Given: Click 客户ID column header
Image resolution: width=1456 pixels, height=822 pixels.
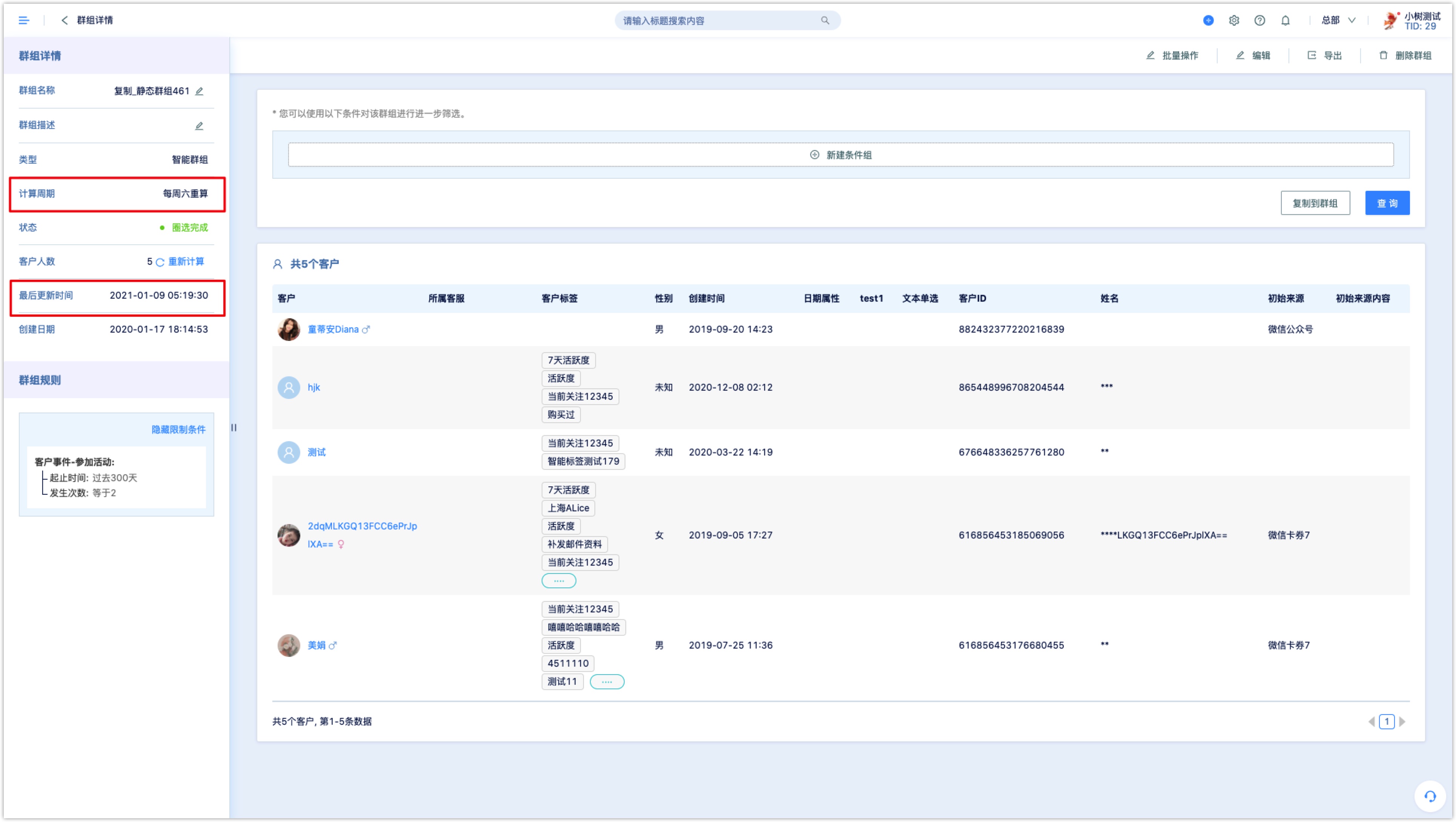Looking at the screenshot, I should pos(972,298).
